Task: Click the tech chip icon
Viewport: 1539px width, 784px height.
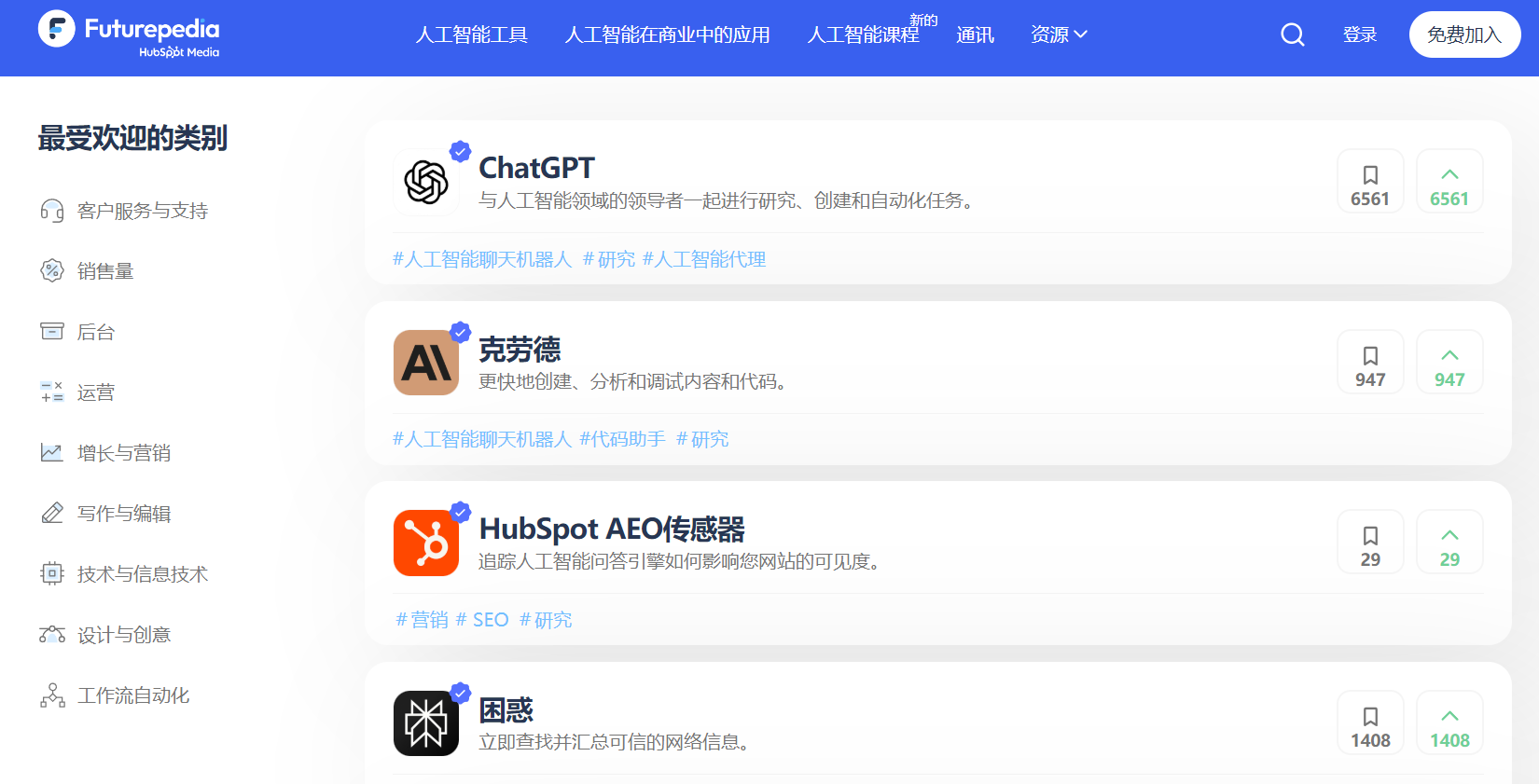Action: click(52, 574)
